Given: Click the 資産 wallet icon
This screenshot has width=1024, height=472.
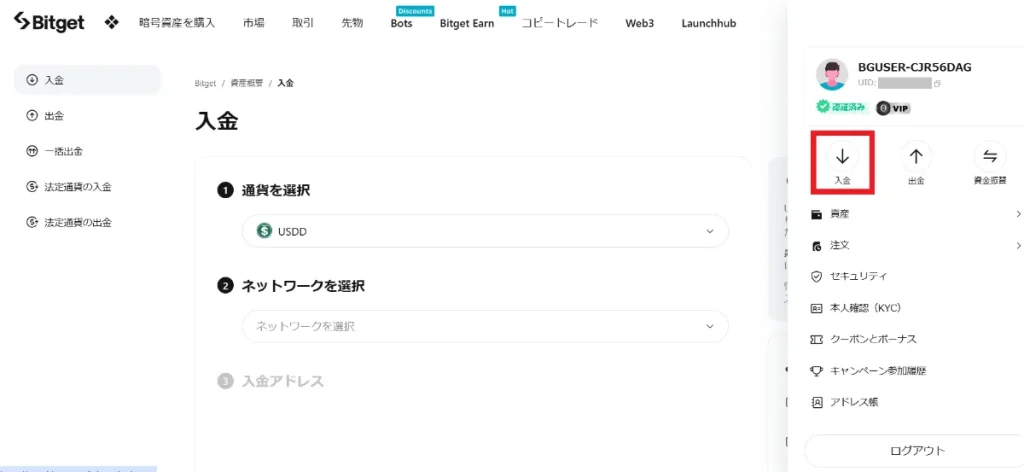Looking at the screenshot, I should 816,214.
